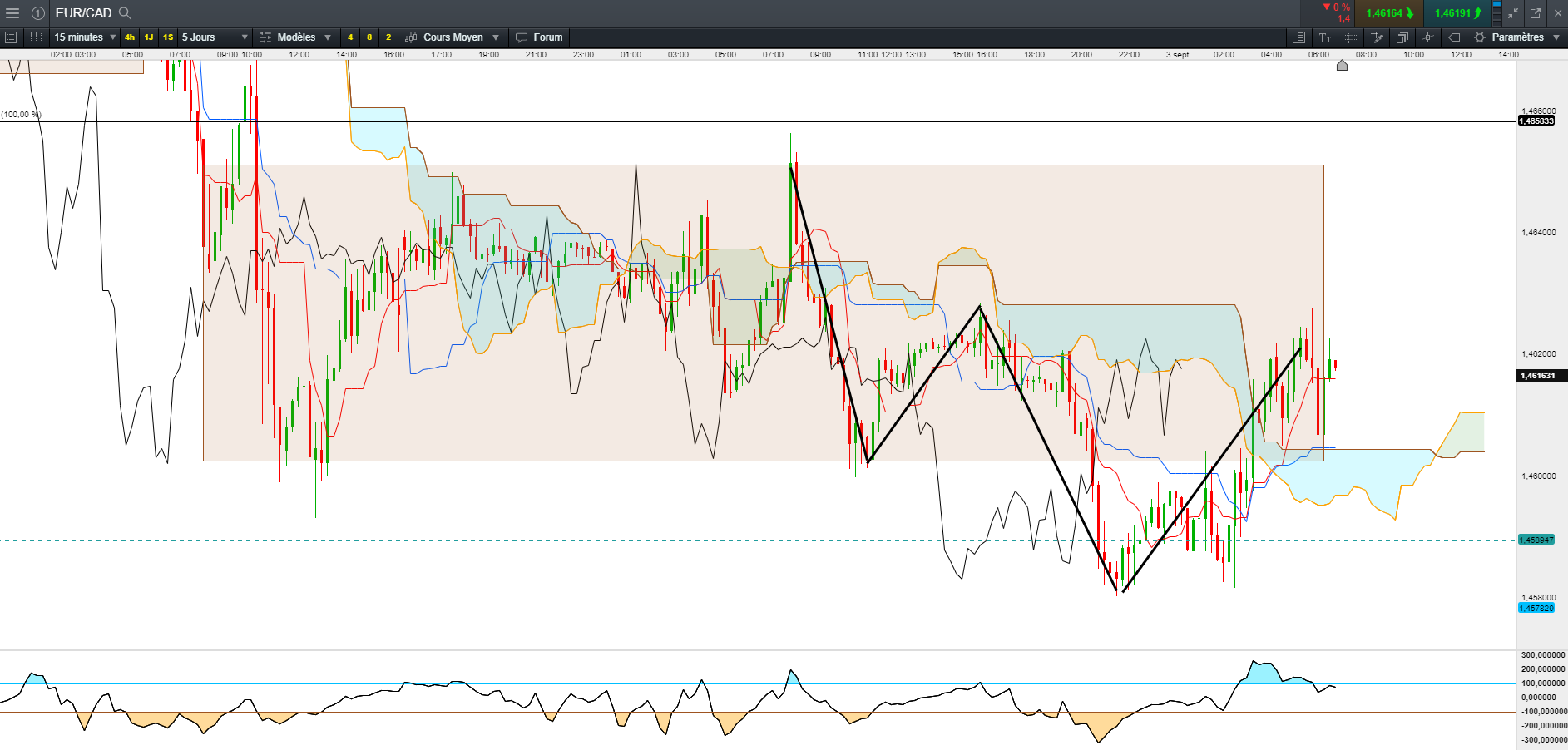Select the color picker eyedropper tool
The width and height of the screenshot is (1568, 750).
tap(1377, 37)
